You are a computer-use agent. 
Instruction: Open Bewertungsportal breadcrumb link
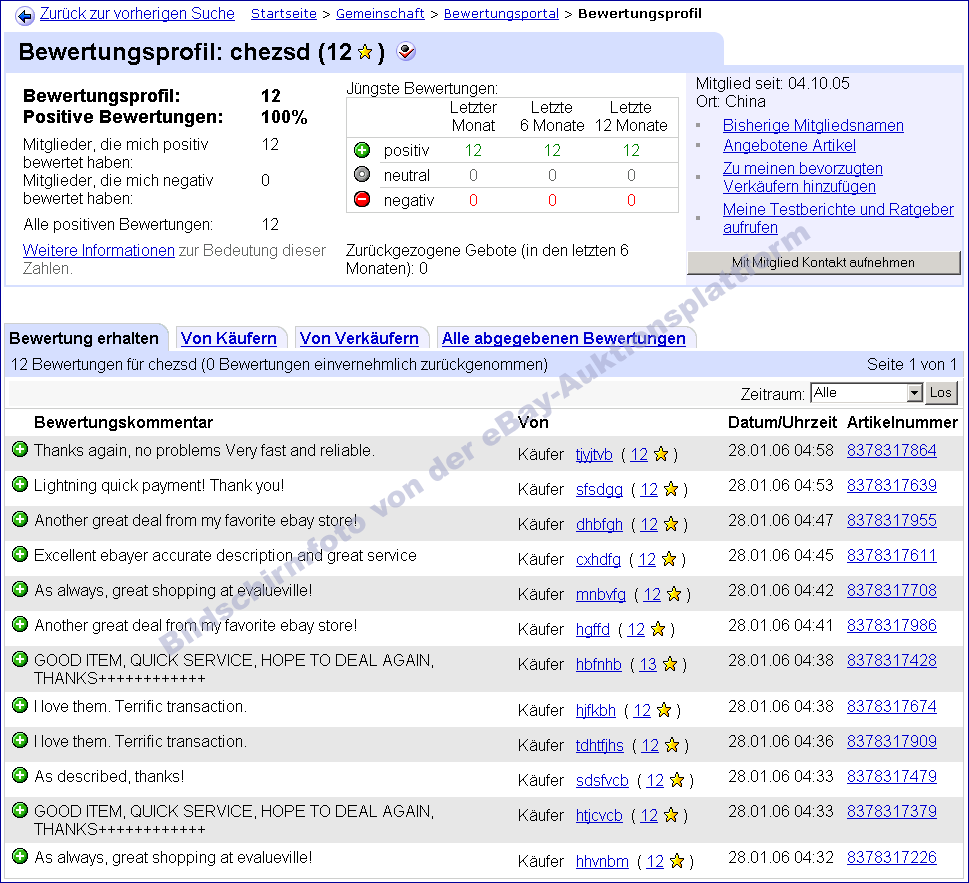click(x=501, y=14)
